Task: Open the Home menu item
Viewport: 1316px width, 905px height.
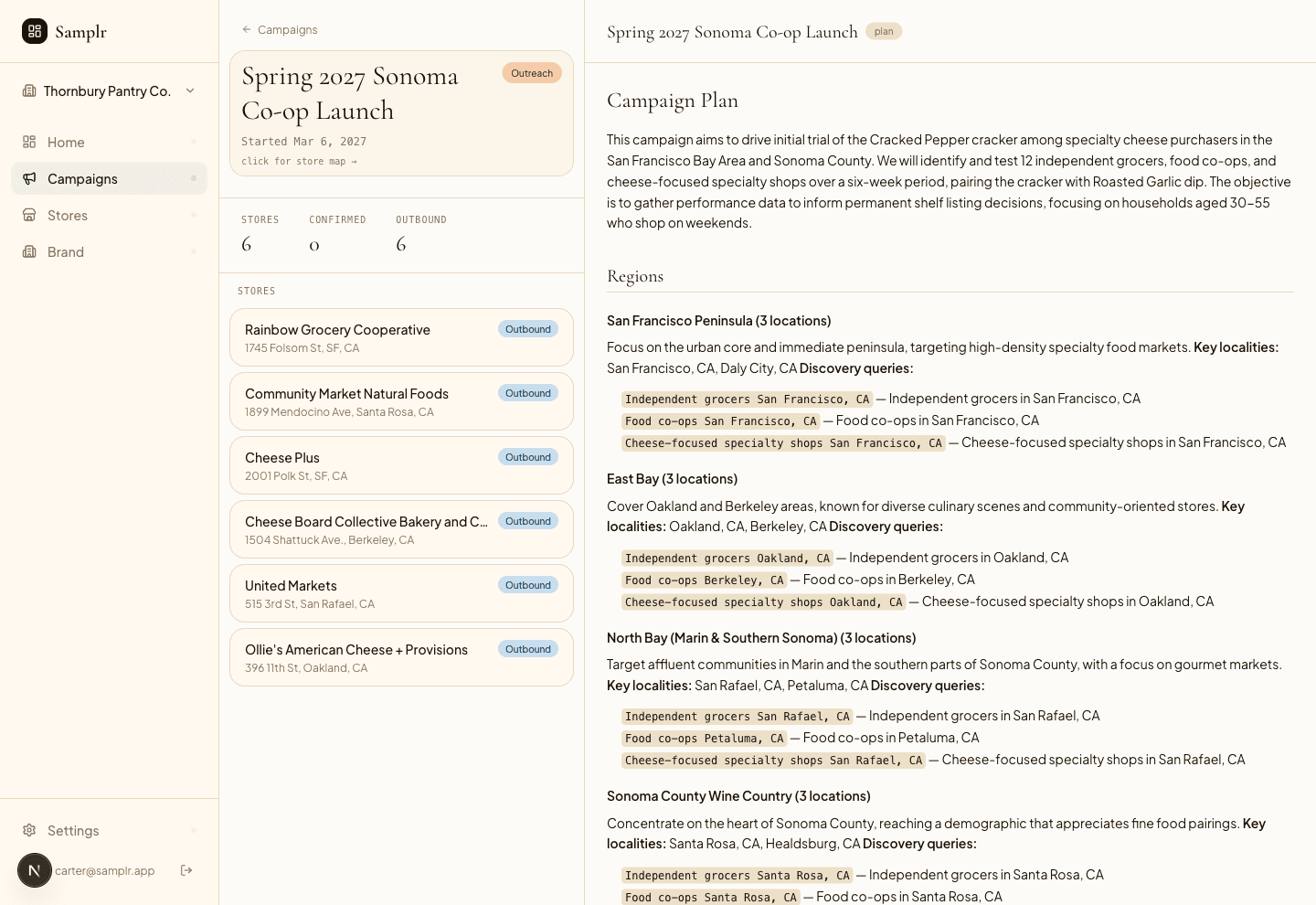Action: coord(109,142)
